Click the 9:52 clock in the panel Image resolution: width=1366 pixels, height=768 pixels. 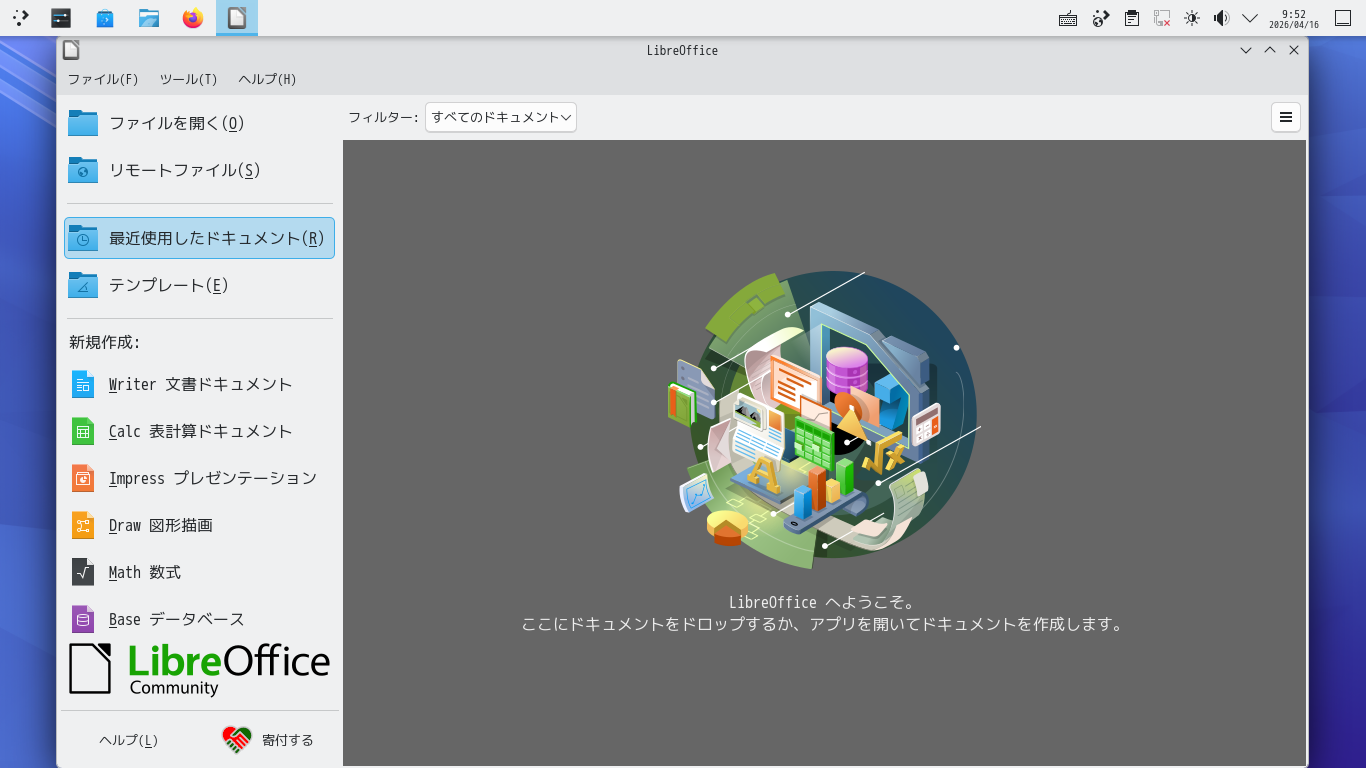[x=1294, y=18]
